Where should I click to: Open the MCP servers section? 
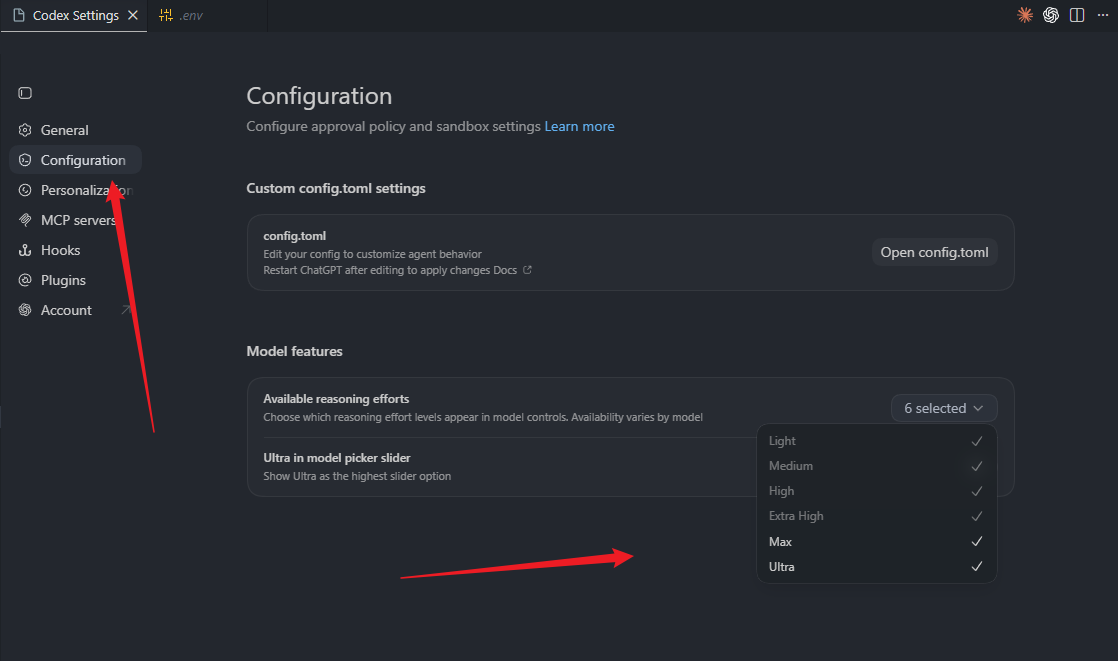point(75,220)
